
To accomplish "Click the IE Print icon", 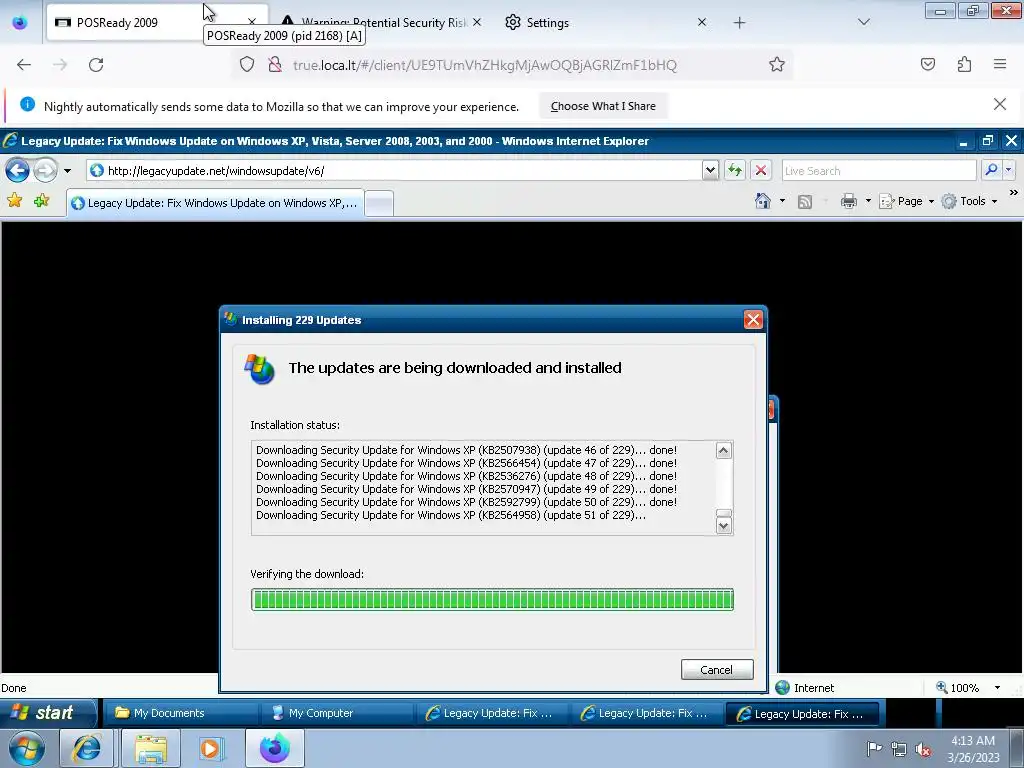I will pos(848,201).
